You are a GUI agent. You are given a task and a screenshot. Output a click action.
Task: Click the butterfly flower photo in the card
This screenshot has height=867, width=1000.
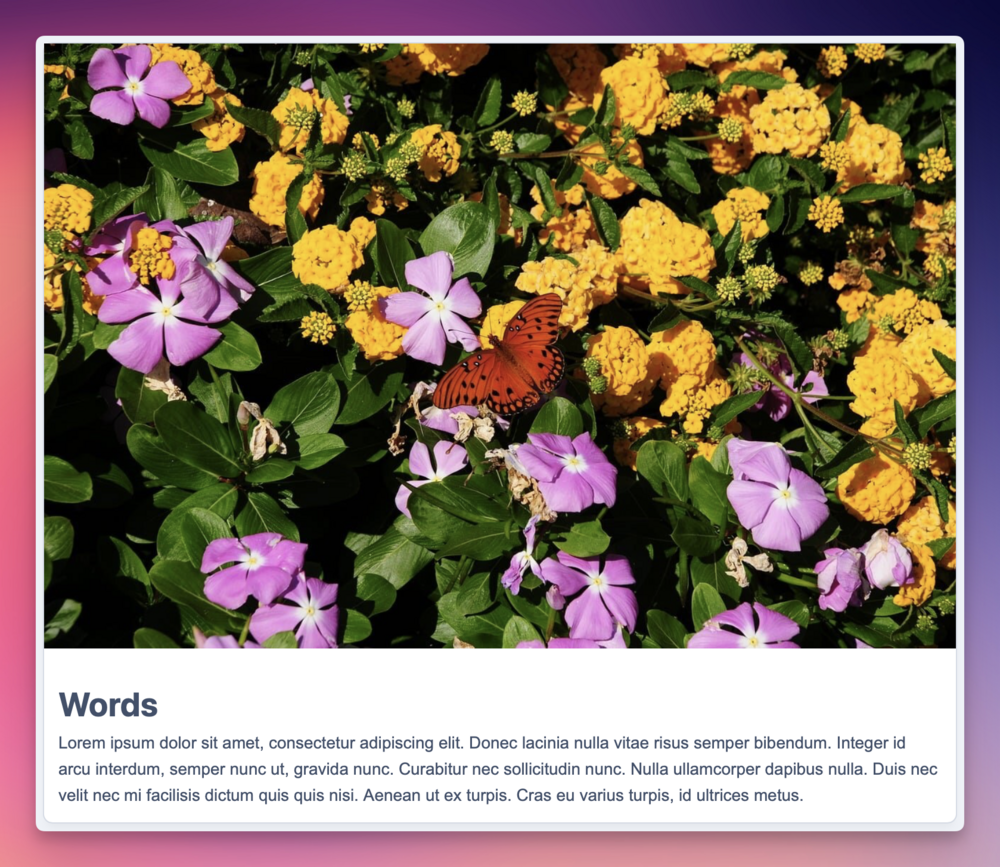click(x=499, y=346)
